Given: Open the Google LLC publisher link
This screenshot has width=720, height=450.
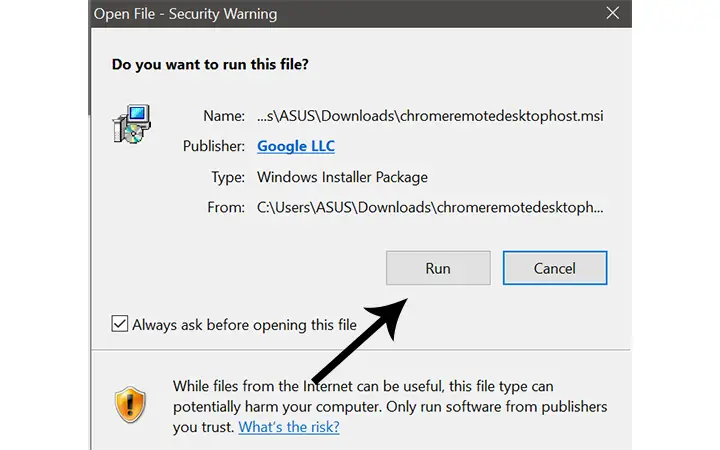Looking at the screenshot, I should point(296,146).
